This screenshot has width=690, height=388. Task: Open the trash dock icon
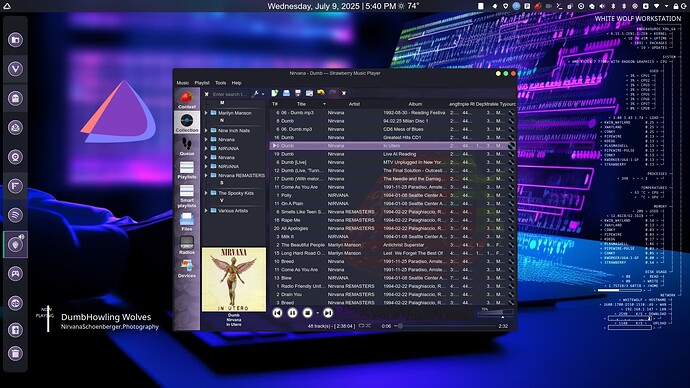pyautogui.click(x=15, y=353)
